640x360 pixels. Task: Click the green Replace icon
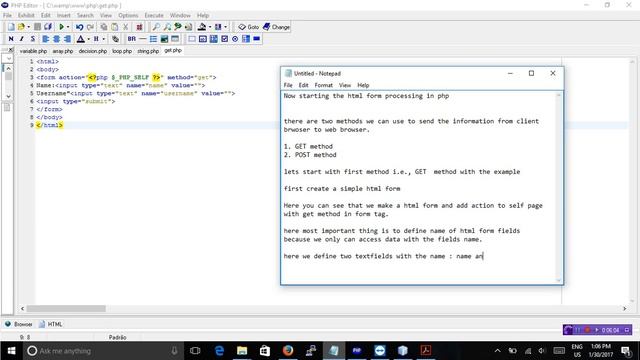coord(178,27)
